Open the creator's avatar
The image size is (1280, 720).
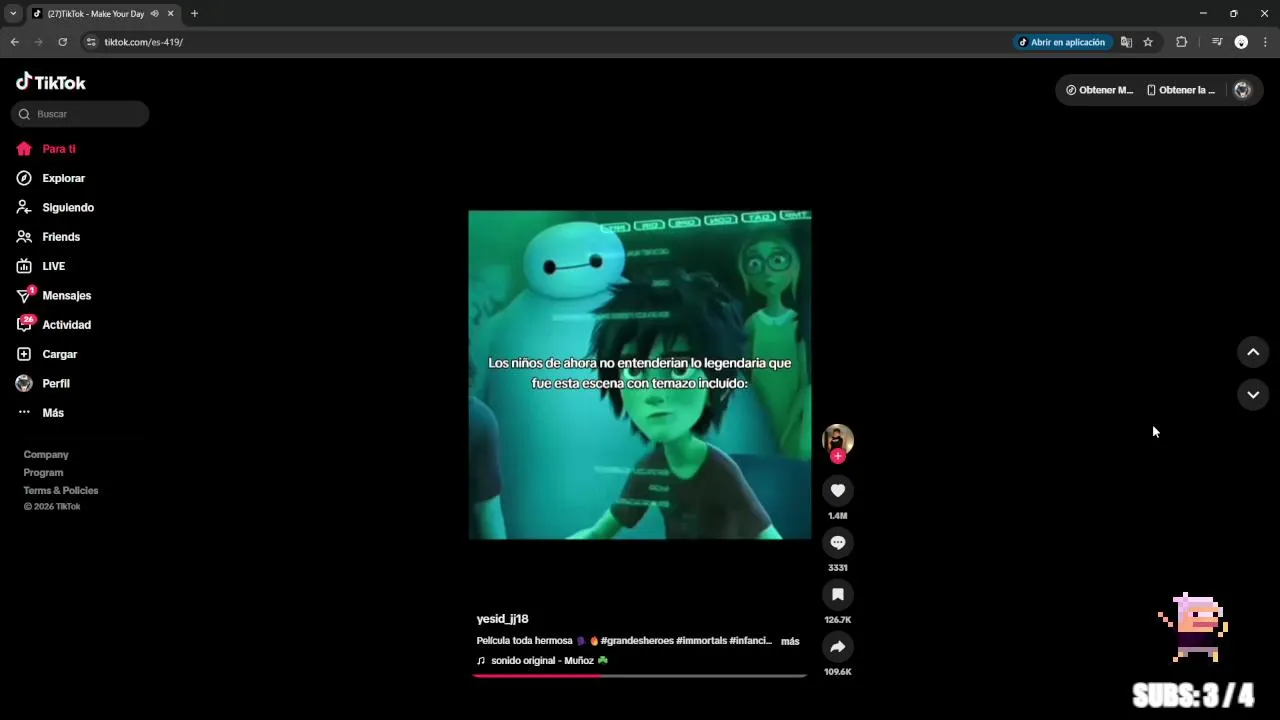[x=838, y=438]
